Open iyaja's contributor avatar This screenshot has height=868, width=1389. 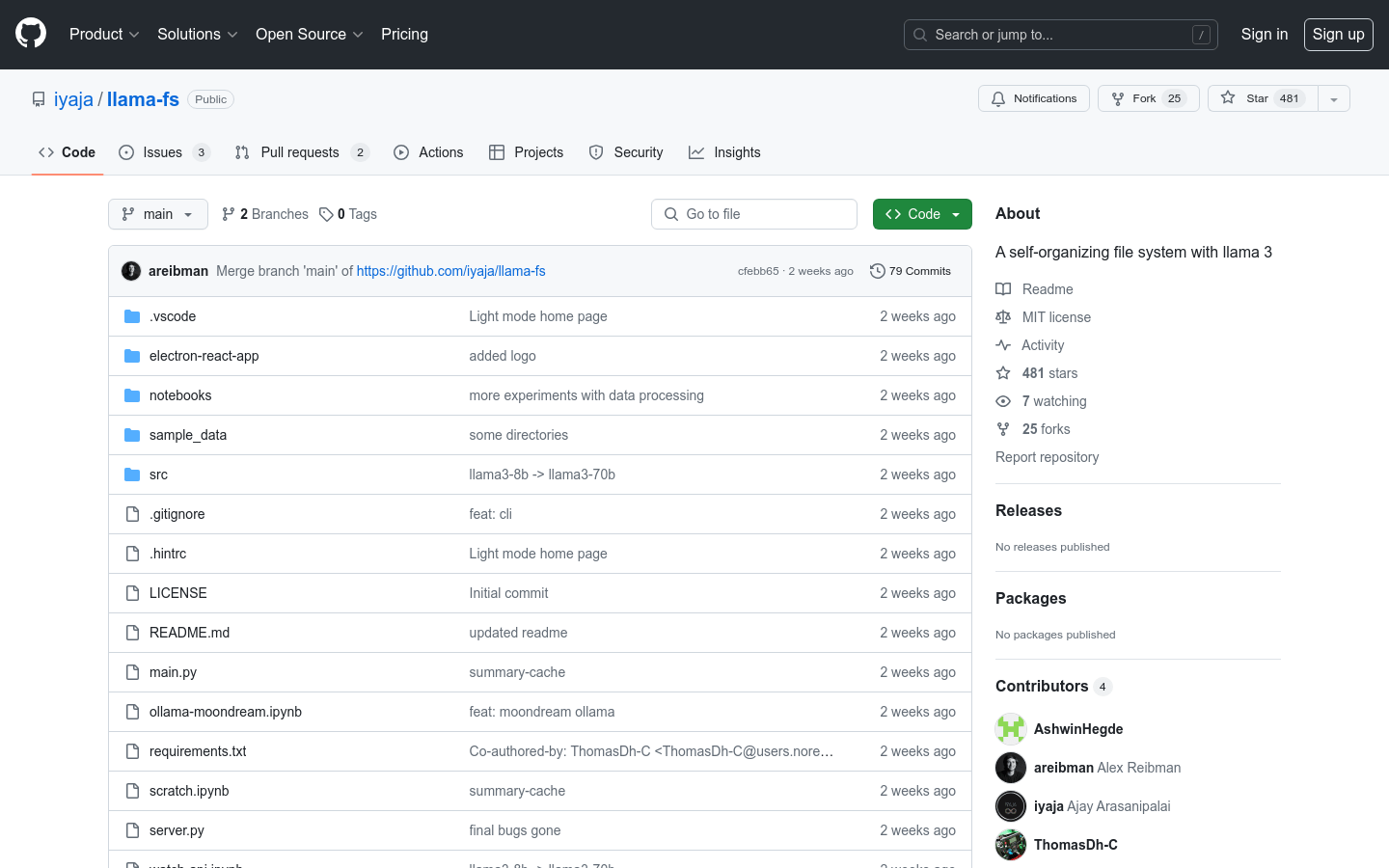[1011, 806]
